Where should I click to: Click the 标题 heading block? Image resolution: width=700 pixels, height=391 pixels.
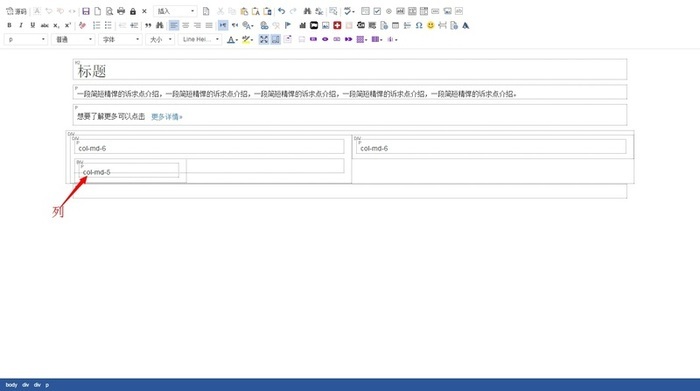coord(350,70)
